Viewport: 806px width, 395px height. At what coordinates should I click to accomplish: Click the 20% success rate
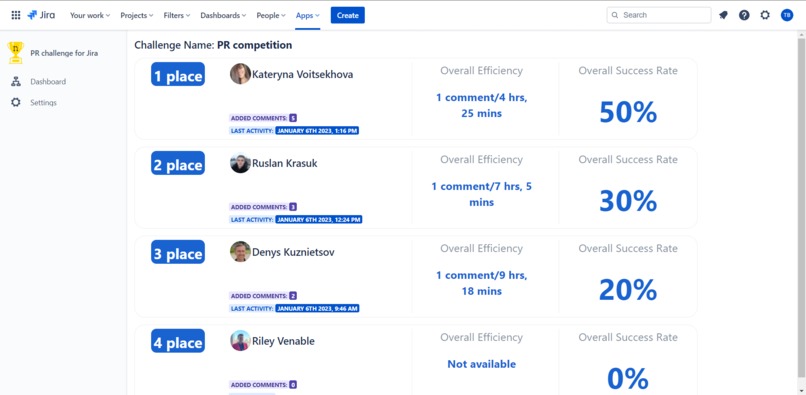tap(628, 290)
